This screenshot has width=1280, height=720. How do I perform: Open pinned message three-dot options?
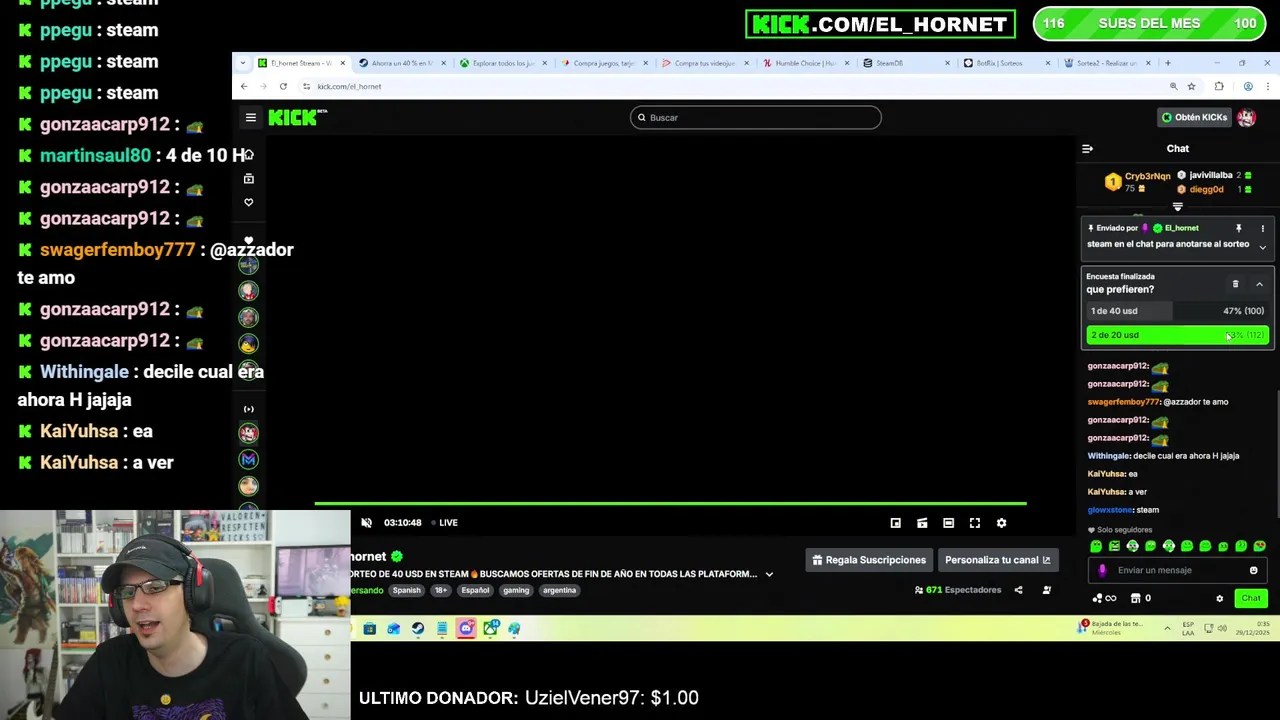[x=1262, y=228]
